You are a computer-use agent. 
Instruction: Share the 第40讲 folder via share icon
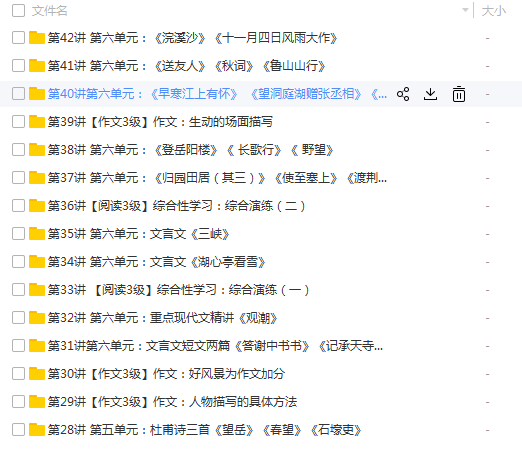click(x=403, y=94)
